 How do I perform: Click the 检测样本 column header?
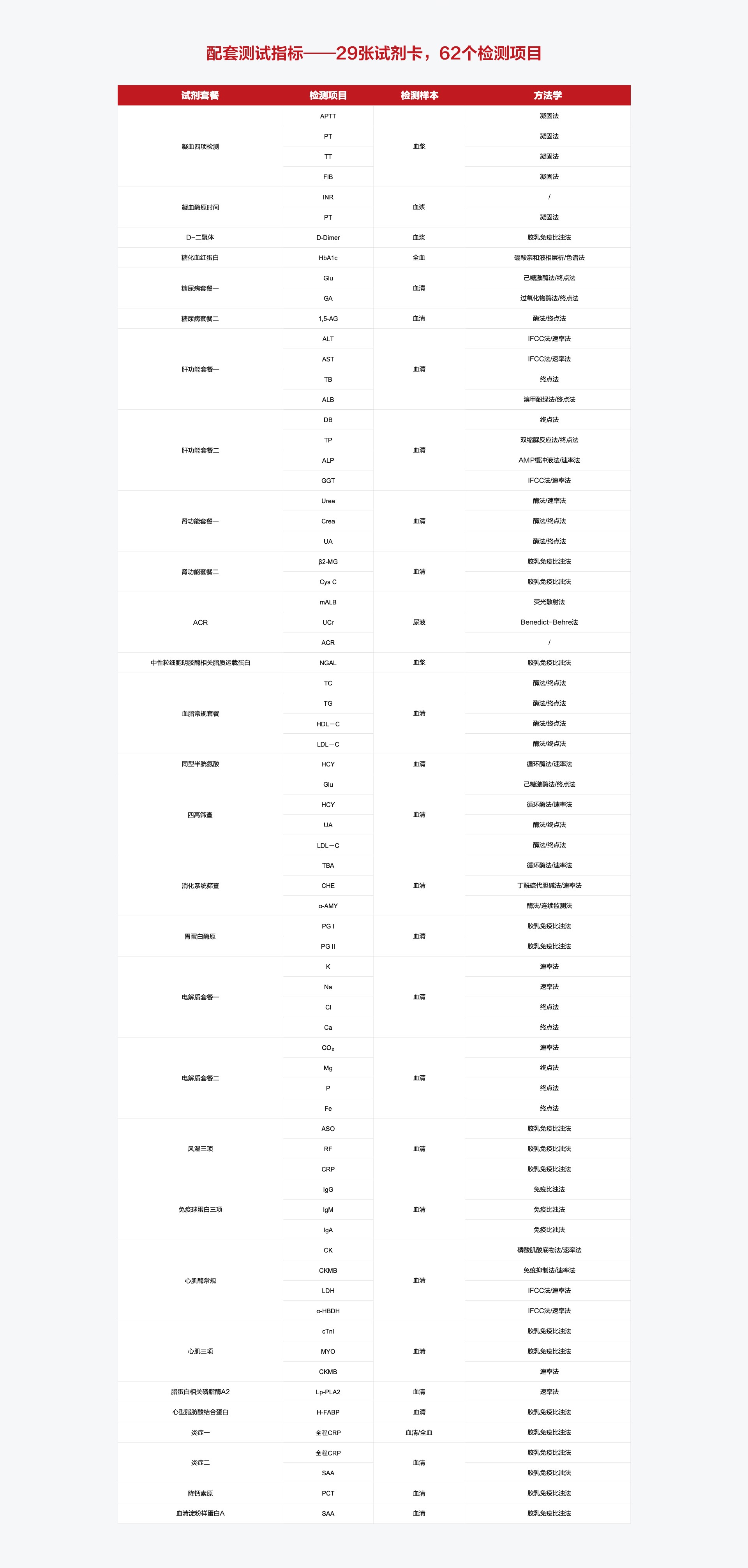(419, 95)
